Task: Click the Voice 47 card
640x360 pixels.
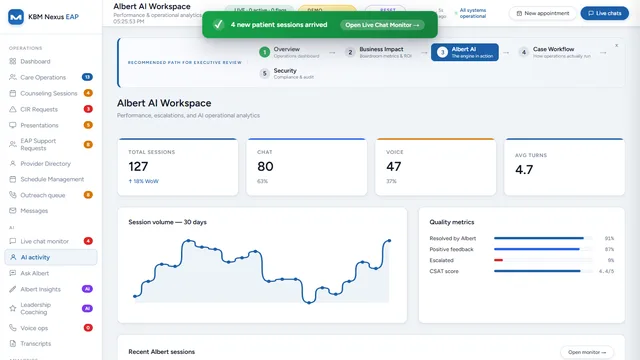Action: click(436, 167)
